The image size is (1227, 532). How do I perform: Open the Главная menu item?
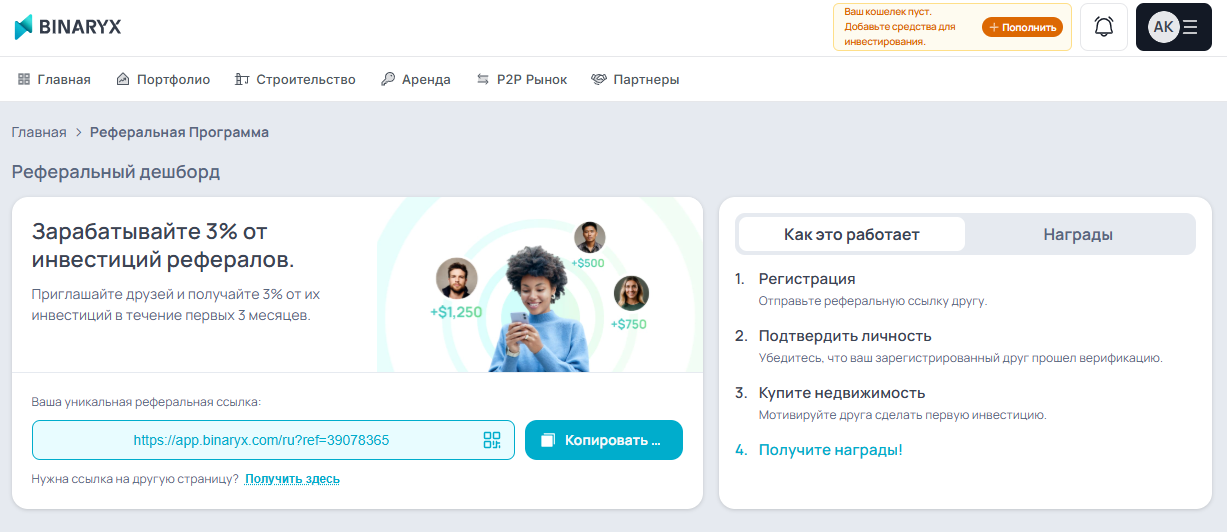(54, 79)
